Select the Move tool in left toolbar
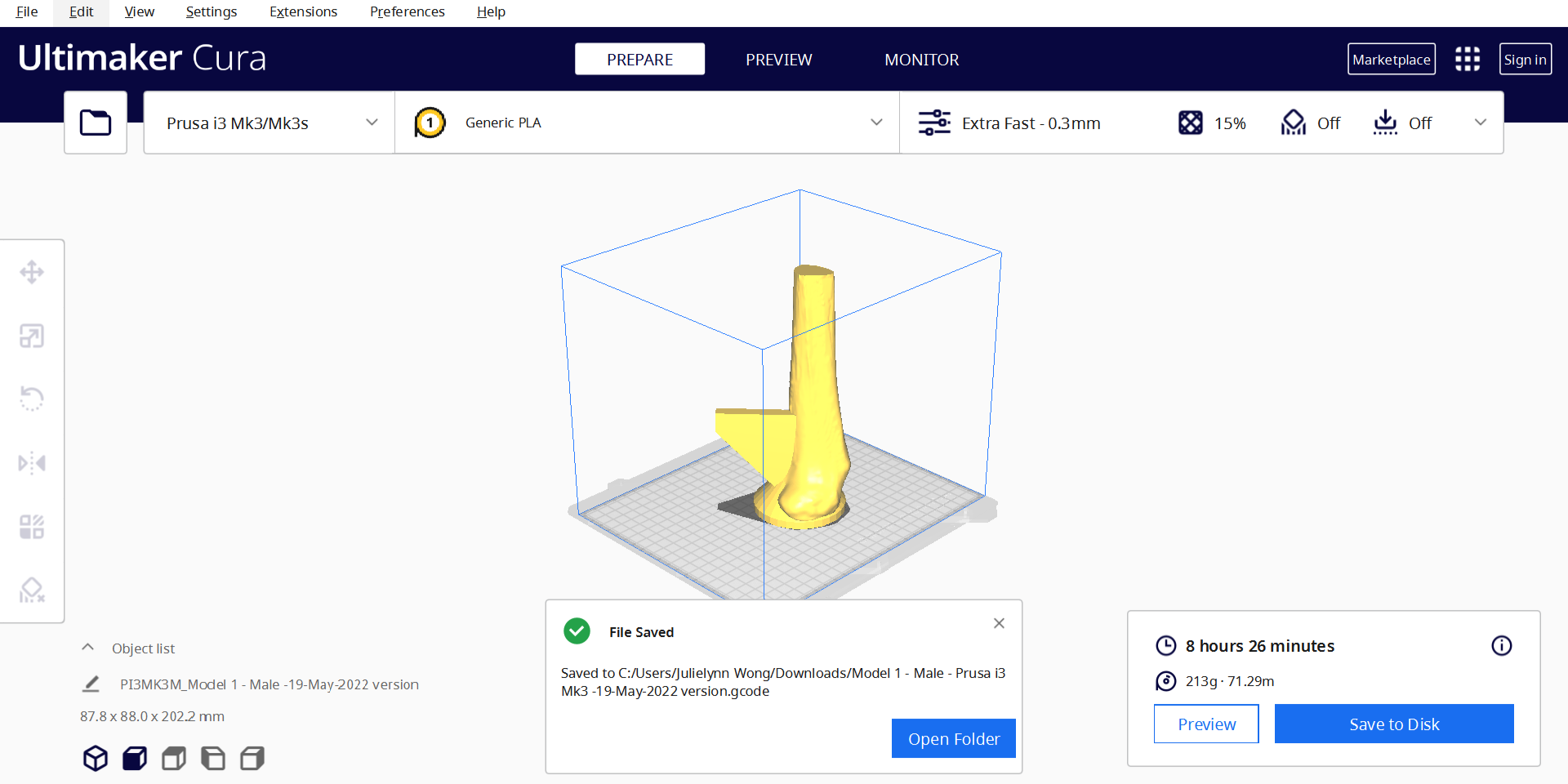Screen dimensions: 1568x784 (x=32, y=272)
